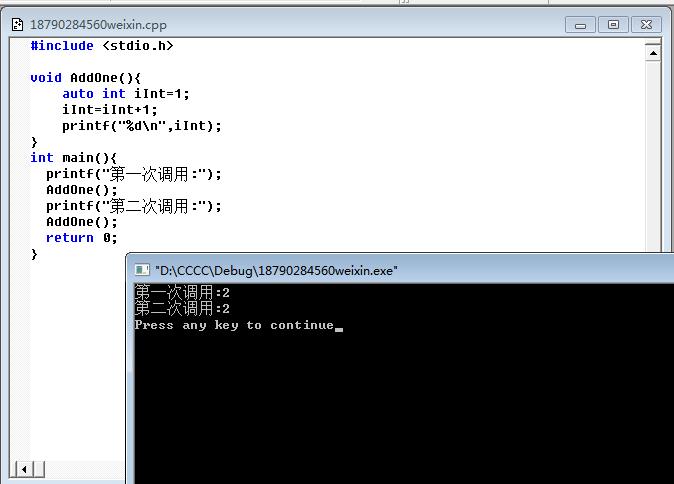Click "Press any key to continue" in console
This screenshot has width=674, height=484.
coord(234,325)
